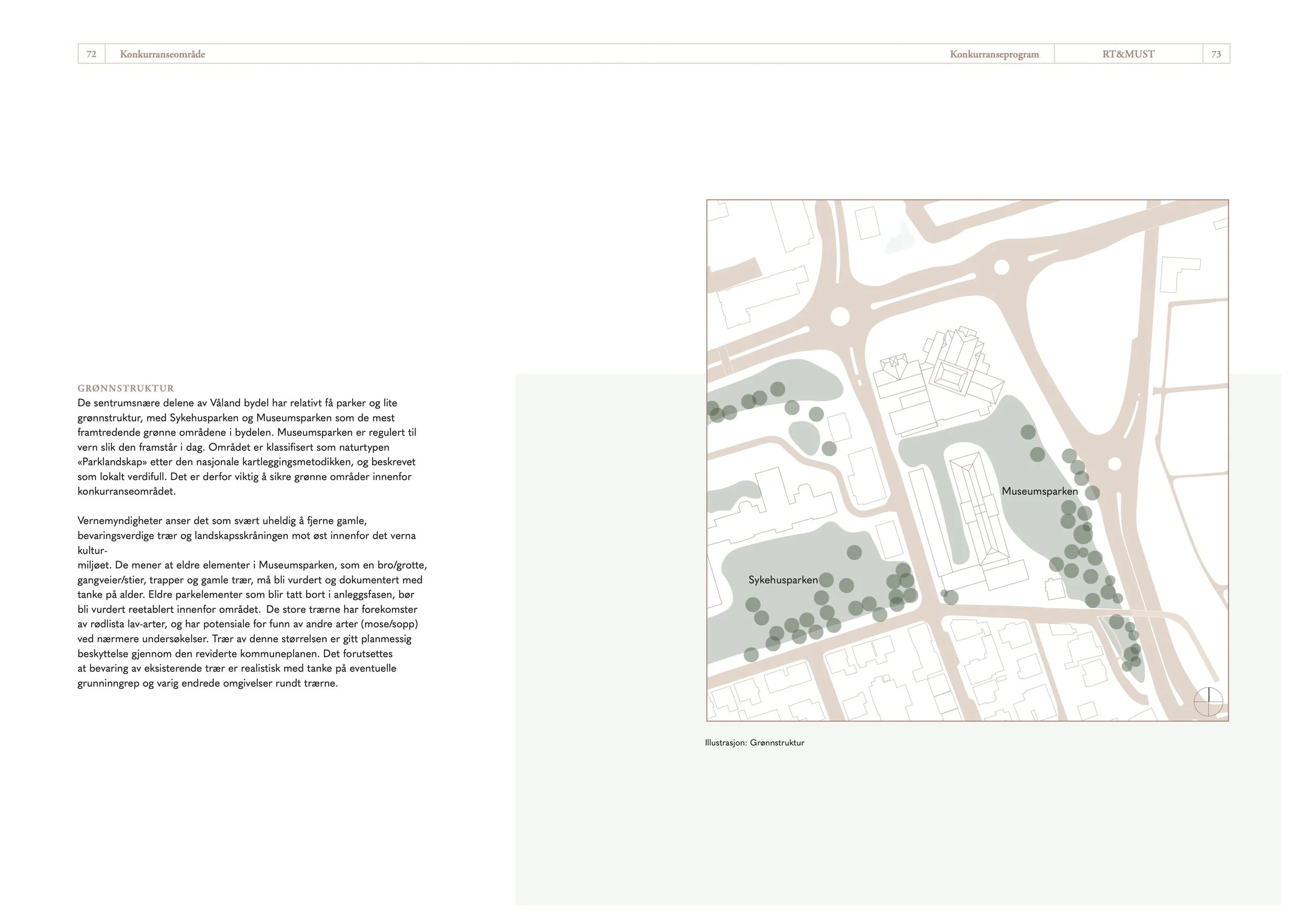The width and height of the screenshot is (1308, 924).
Task: Select the Konkurranseprogram header title
Action: pyautogui.click(x=994, y=54)
